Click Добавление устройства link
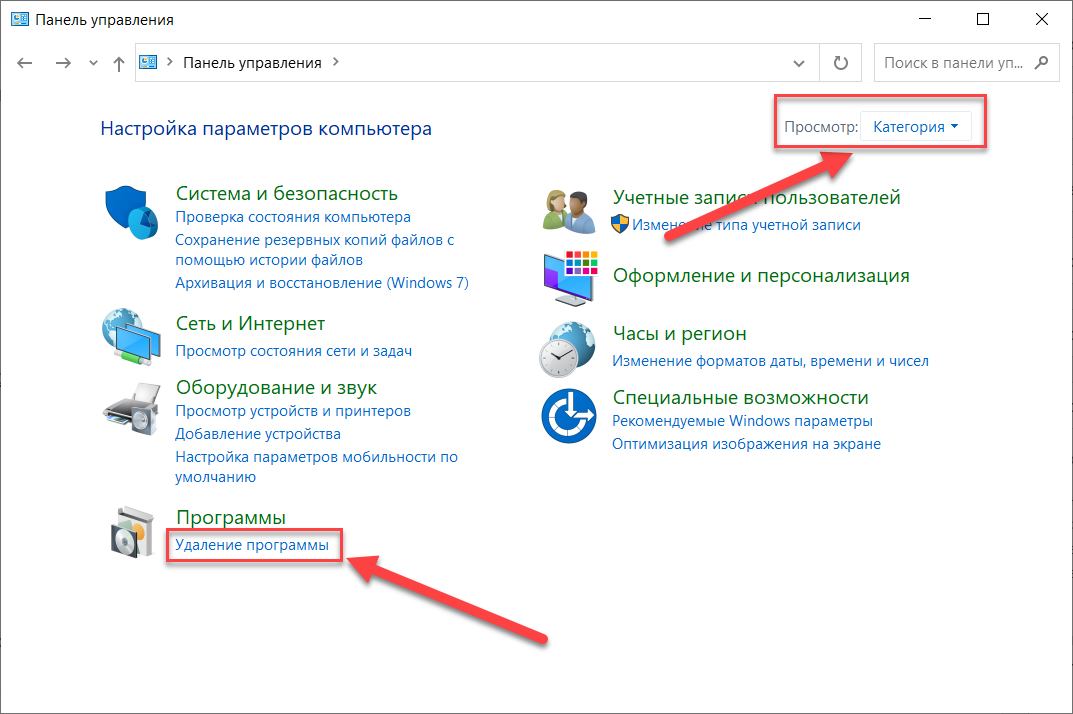 coord(258,434)
